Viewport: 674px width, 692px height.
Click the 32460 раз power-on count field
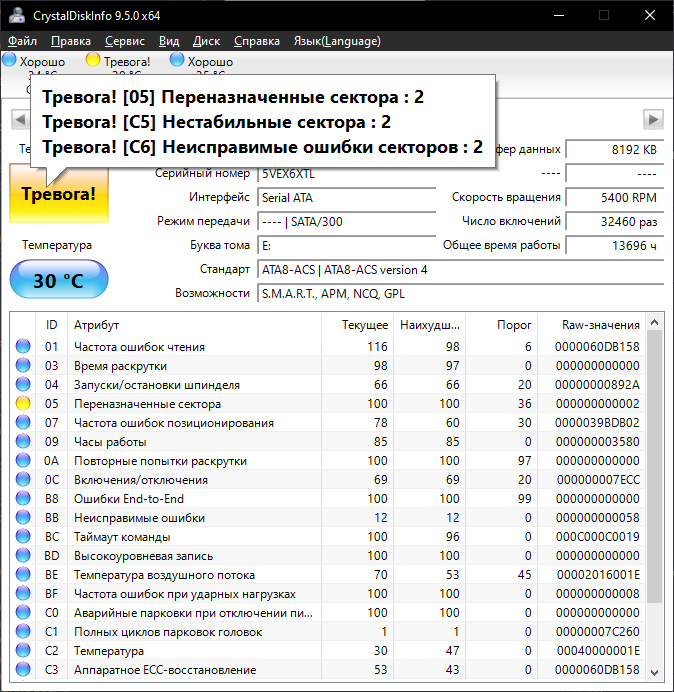click(x=614, y=221)
